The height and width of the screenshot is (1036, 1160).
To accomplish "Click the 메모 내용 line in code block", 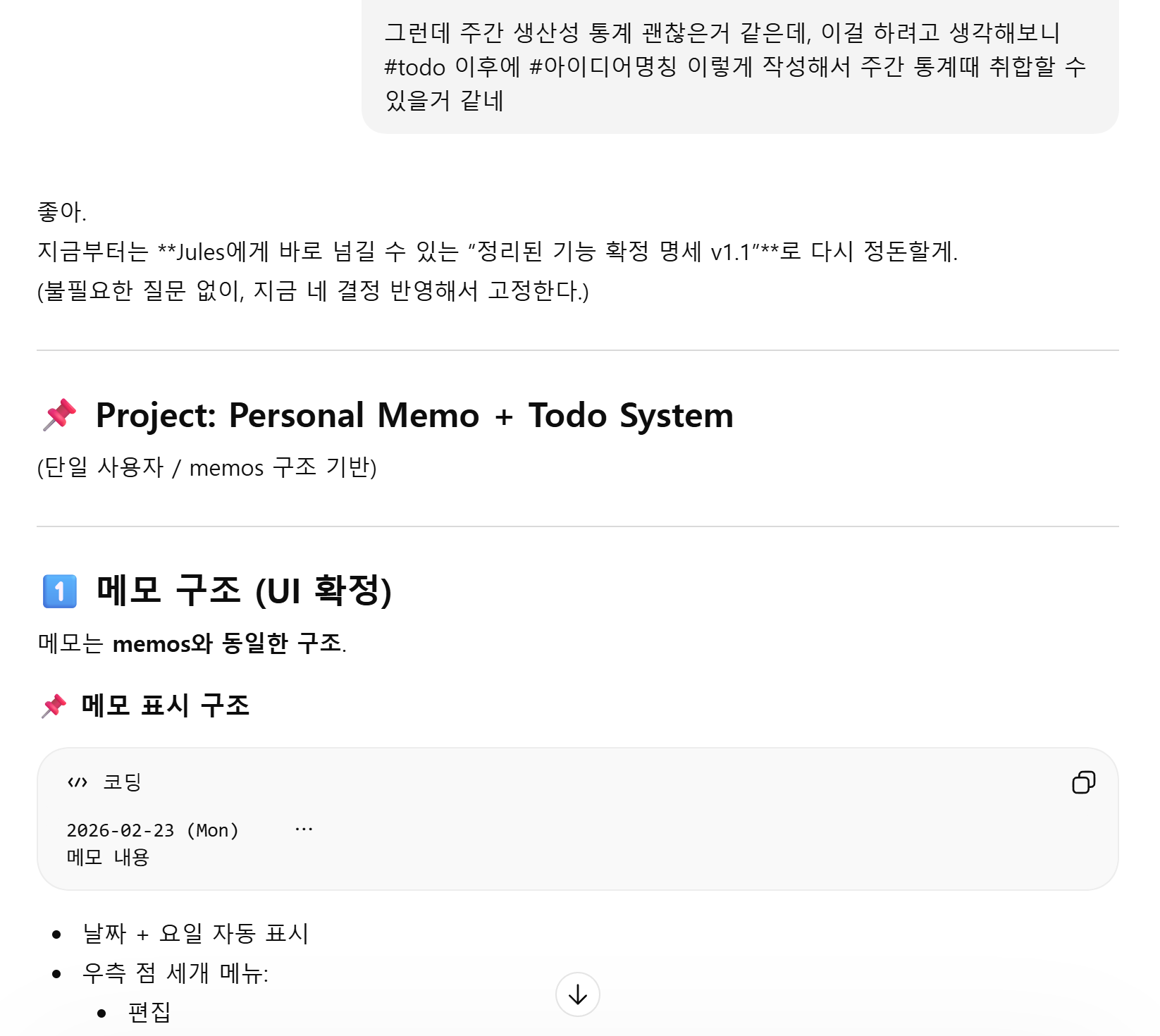I will click(108, 857).
